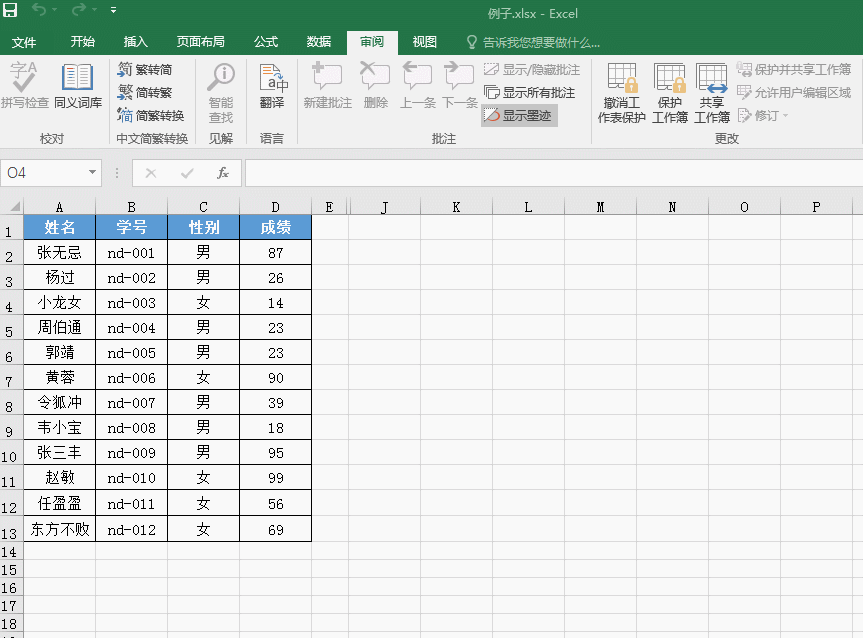The image size is (863, 638).
Task: Click cell containing nd-006
Action: coord(132,378)
